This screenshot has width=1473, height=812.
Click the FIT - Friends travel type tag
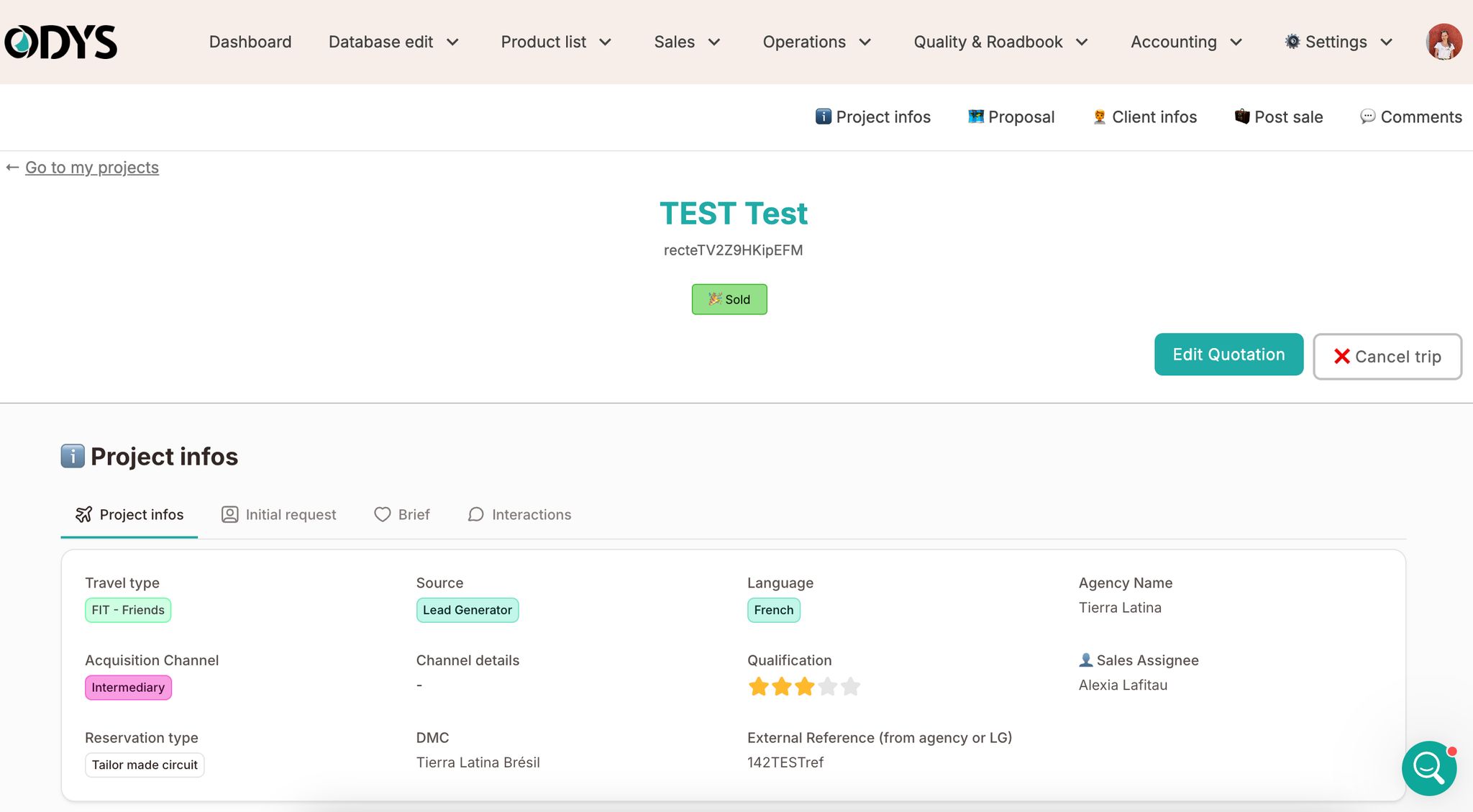tap(128, 610)
